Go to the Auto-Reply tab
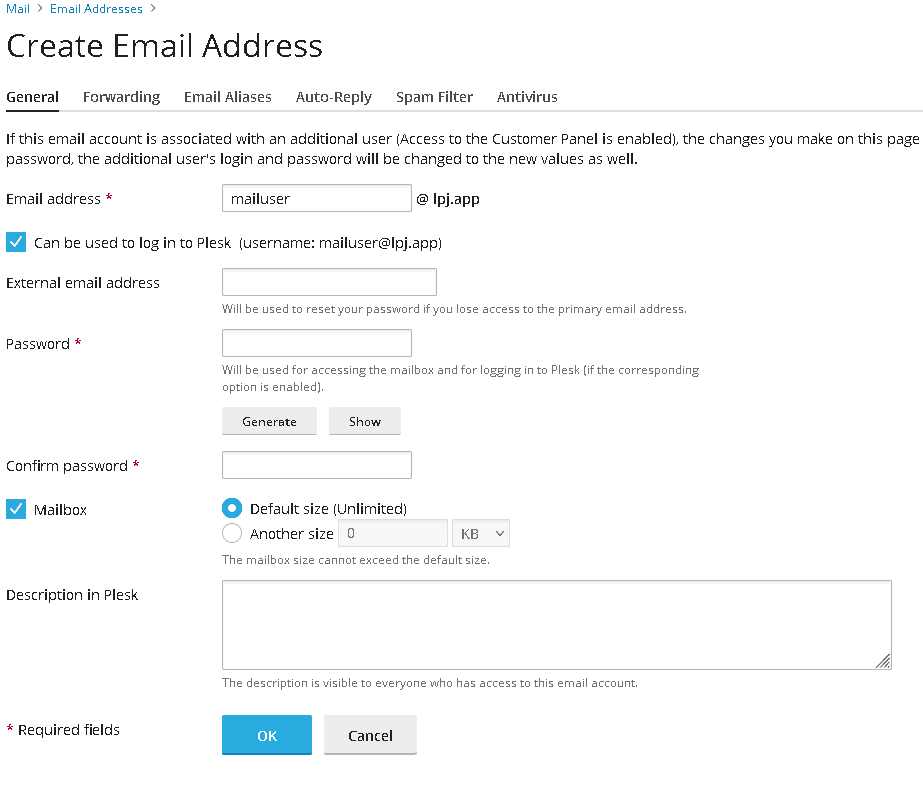923x809 pixels. point(333,97)
